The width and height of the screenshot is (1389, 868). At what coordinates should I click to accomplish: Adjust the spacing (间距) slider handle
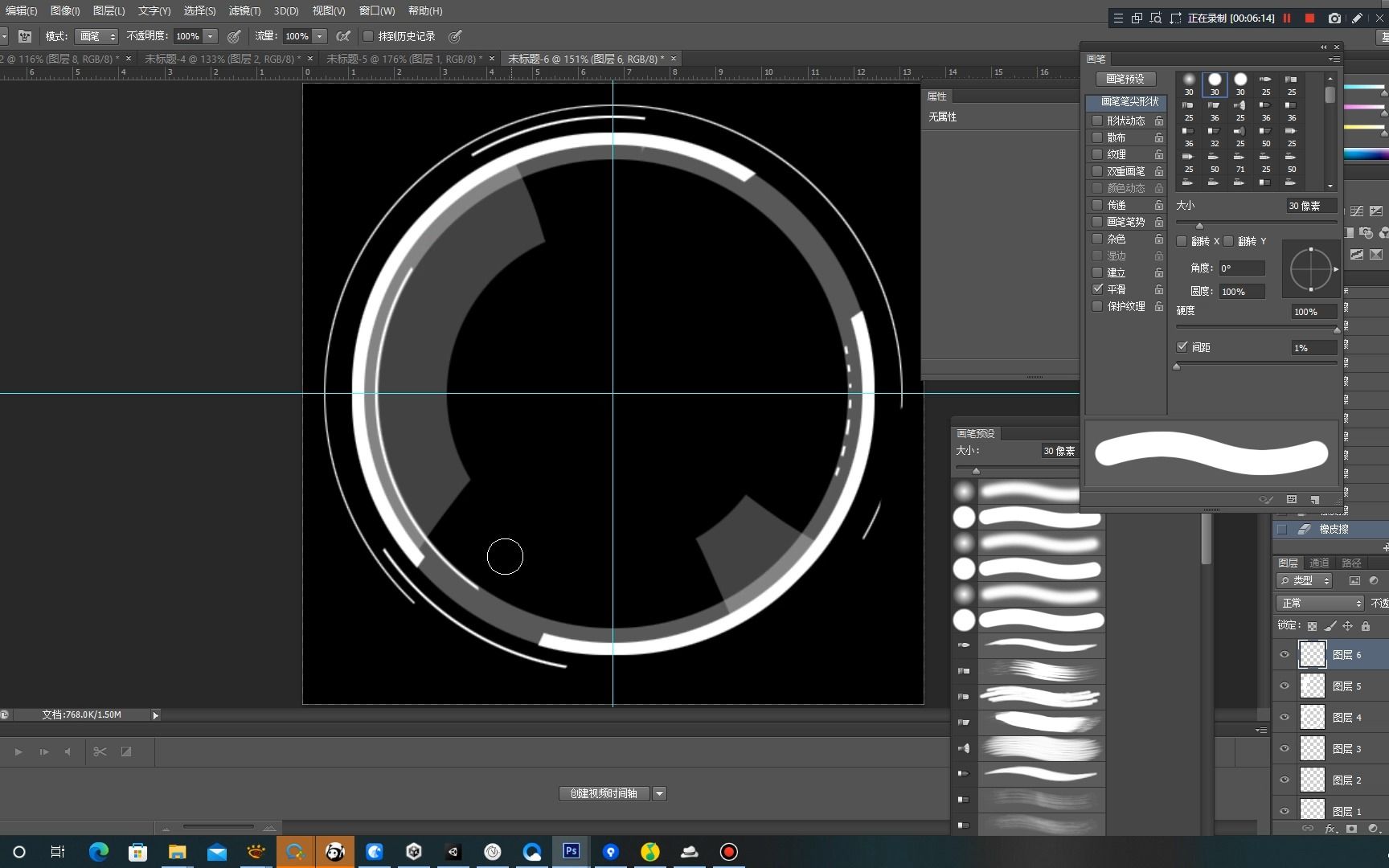point(1177,366)
